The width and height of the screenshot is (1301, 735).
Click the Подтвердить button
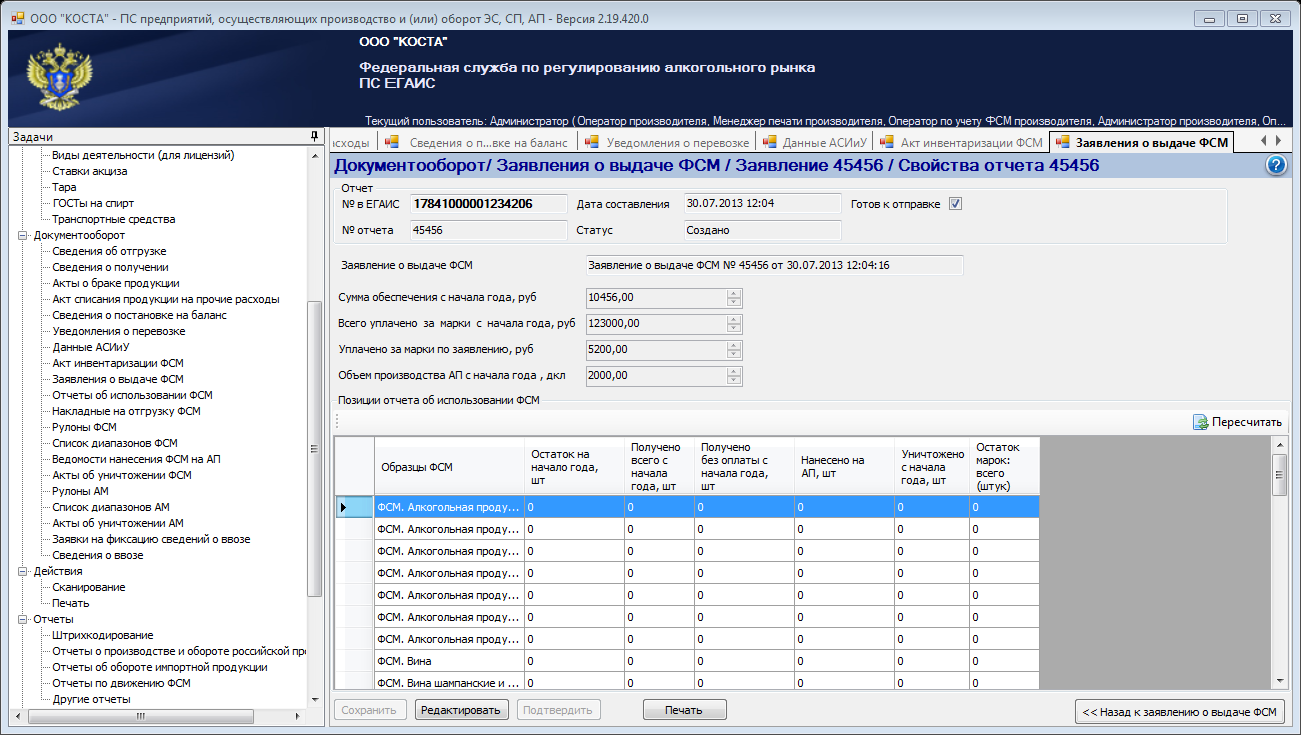[560, 710]
